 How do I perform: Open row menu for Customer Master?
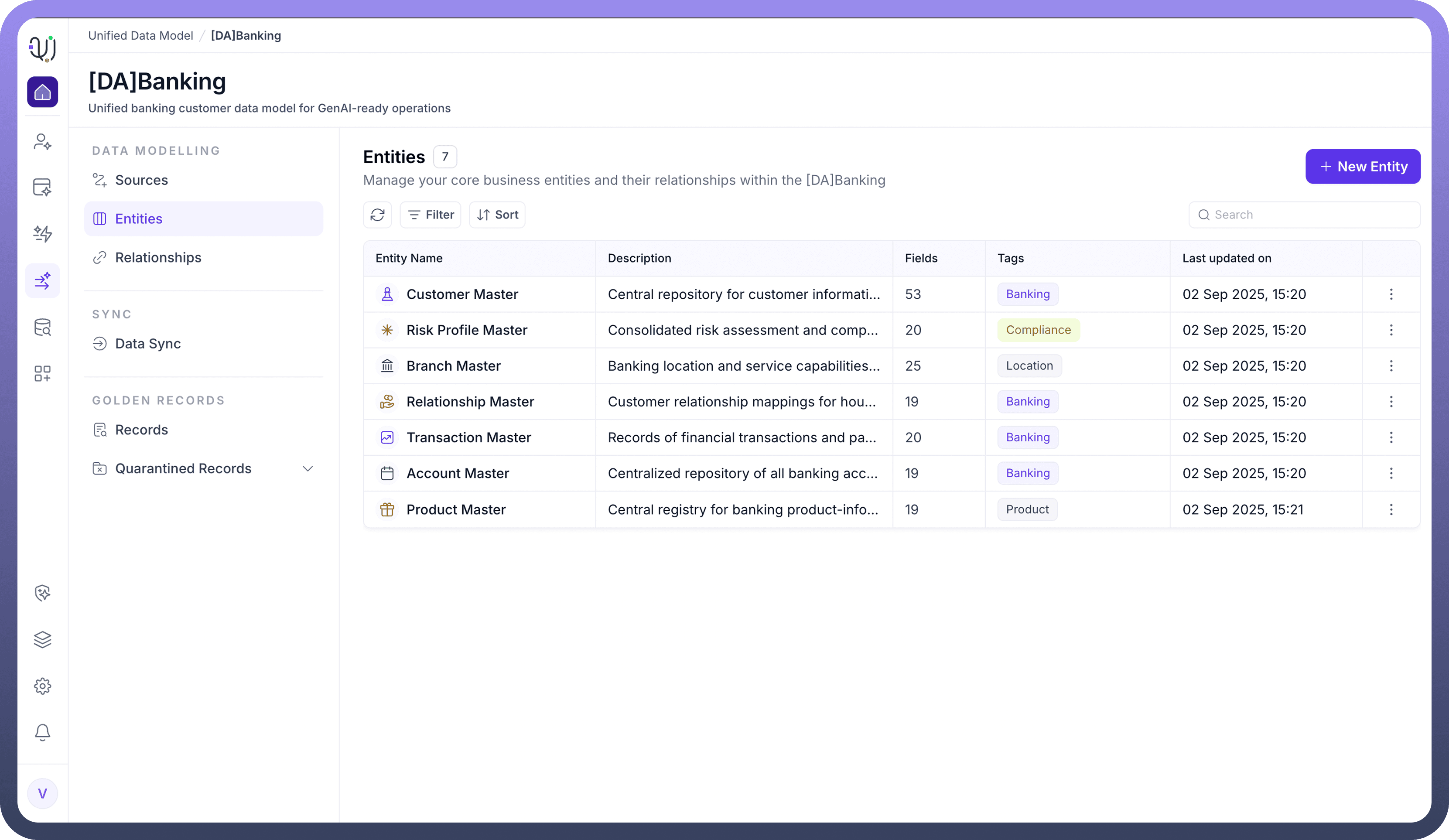click(1391, 294)
